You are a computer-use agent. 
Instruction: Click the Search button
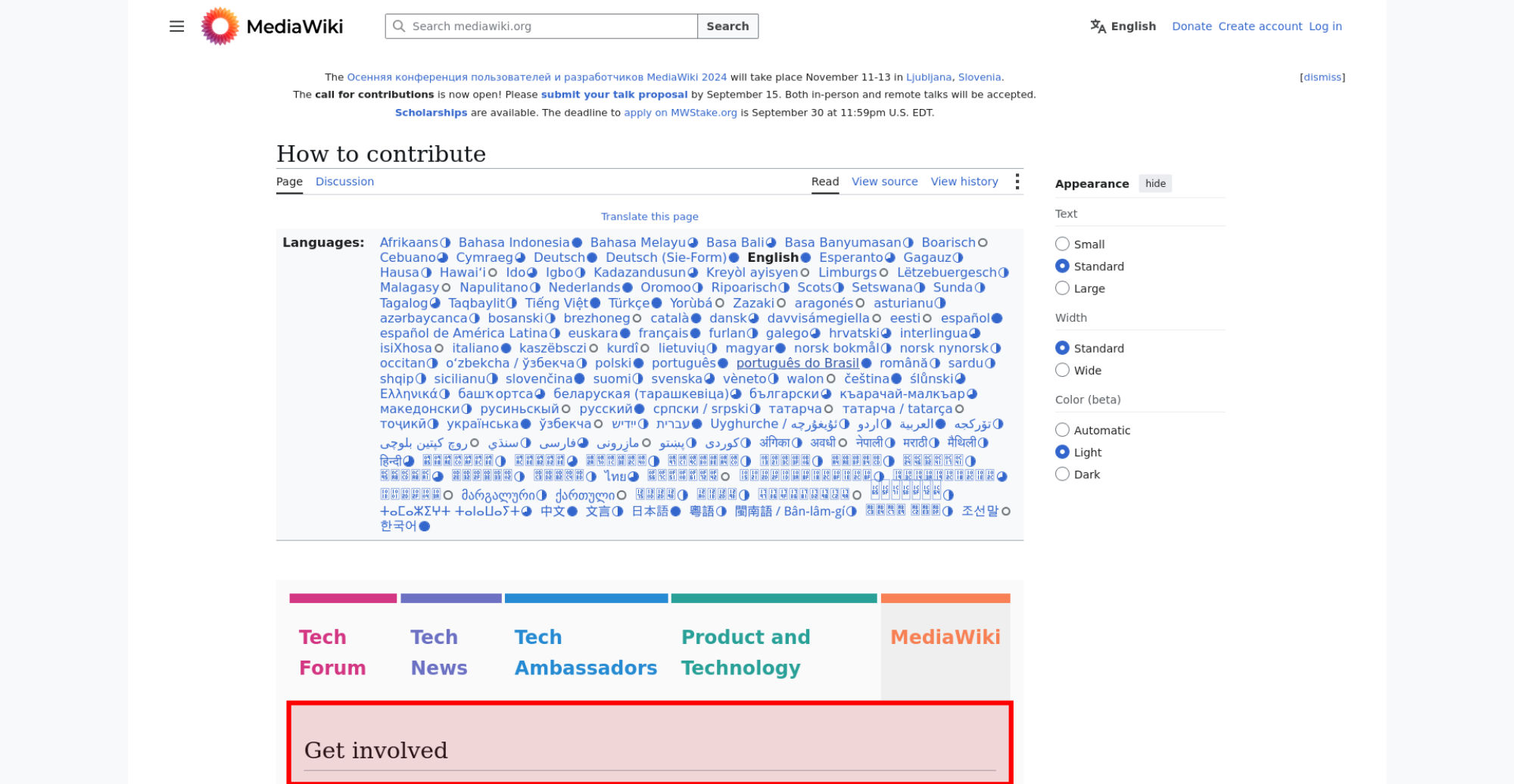[x=727, y=26]
